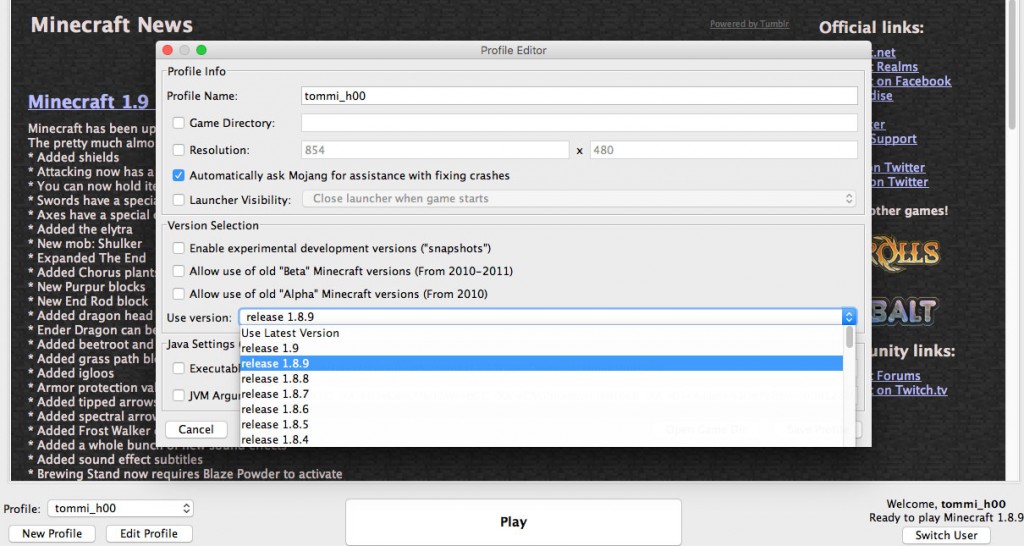Choose release 1.8.8 in dropdown list
The image size is (1024, 546).
(x=275, y=379)
